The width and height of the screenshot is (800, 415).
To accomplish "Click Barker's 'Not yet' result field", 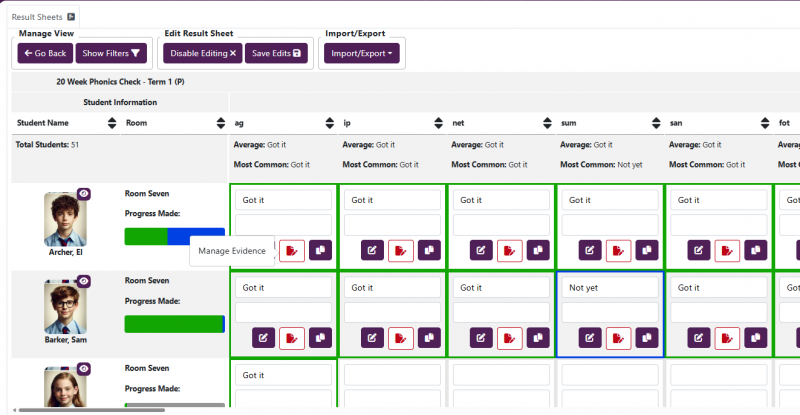I will coord(610,287).
